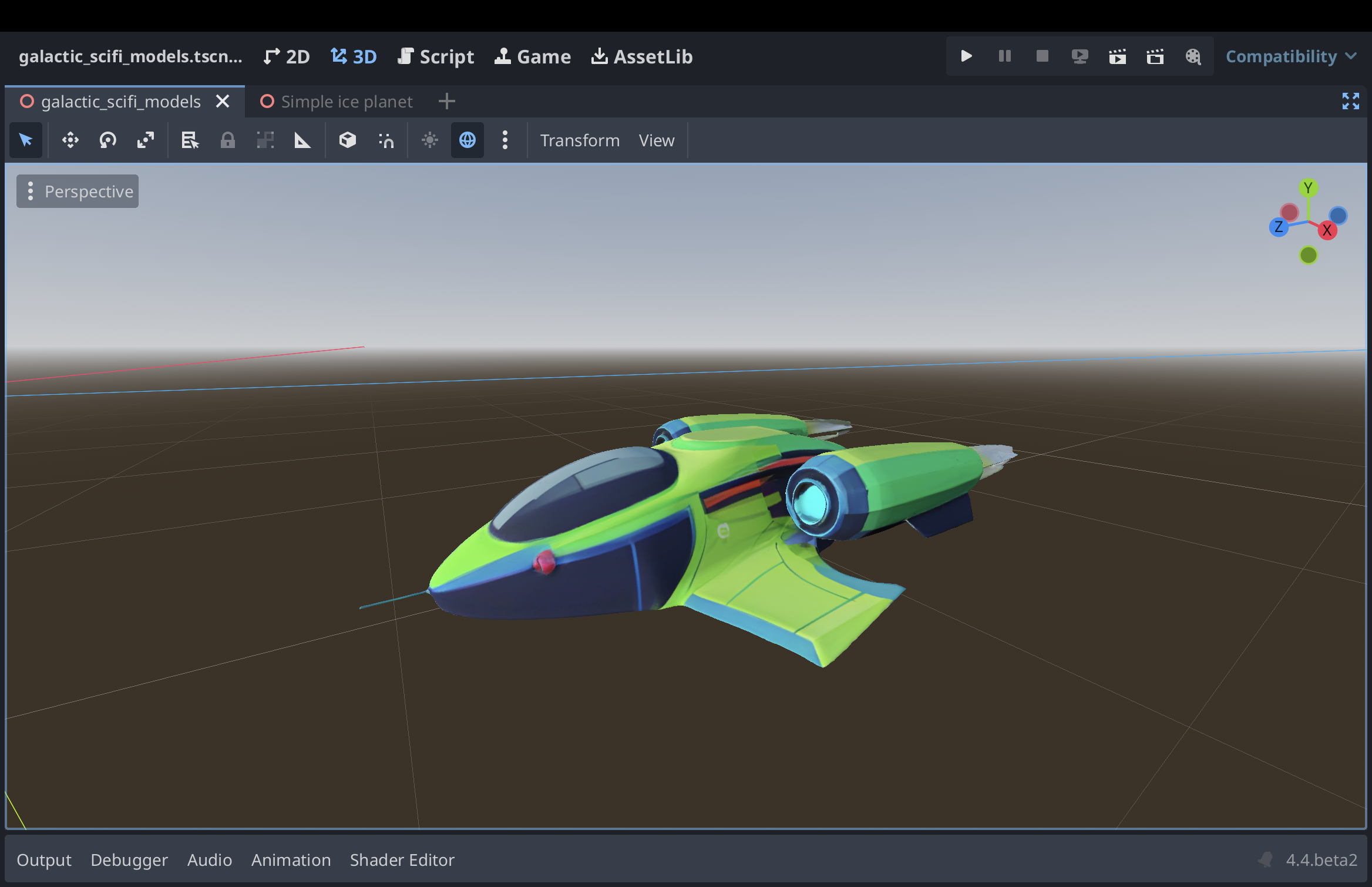Click the remote deploy monitor icon
The image size is (1372, 887).
(x=1080, y=56)
